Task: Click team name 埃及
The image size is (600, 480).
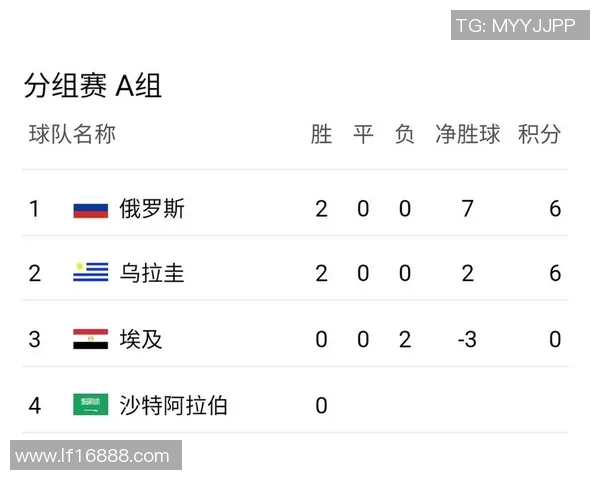Action: click(141, 339)
